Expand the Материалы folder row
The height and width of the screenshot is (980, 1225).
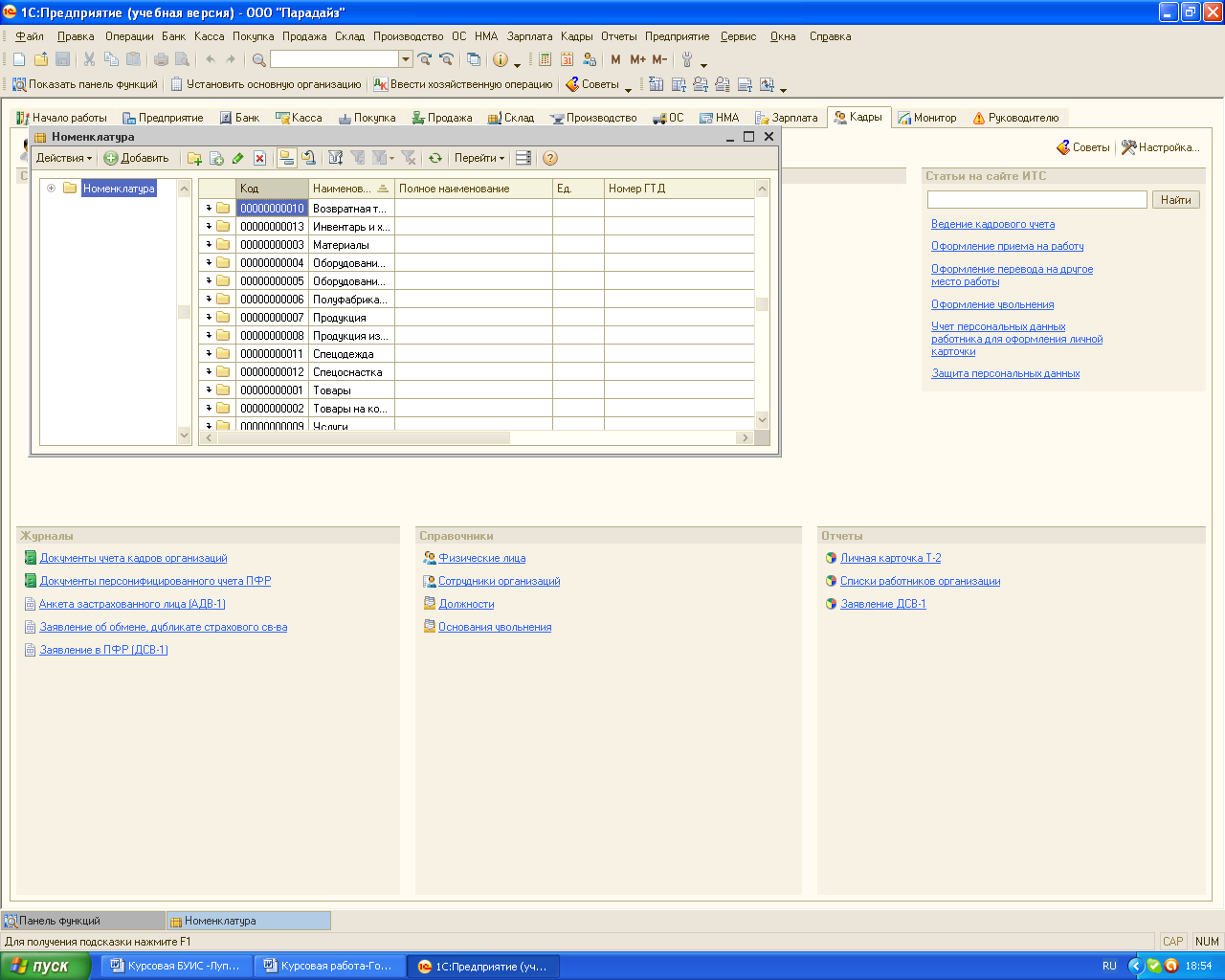pos(209,245)
